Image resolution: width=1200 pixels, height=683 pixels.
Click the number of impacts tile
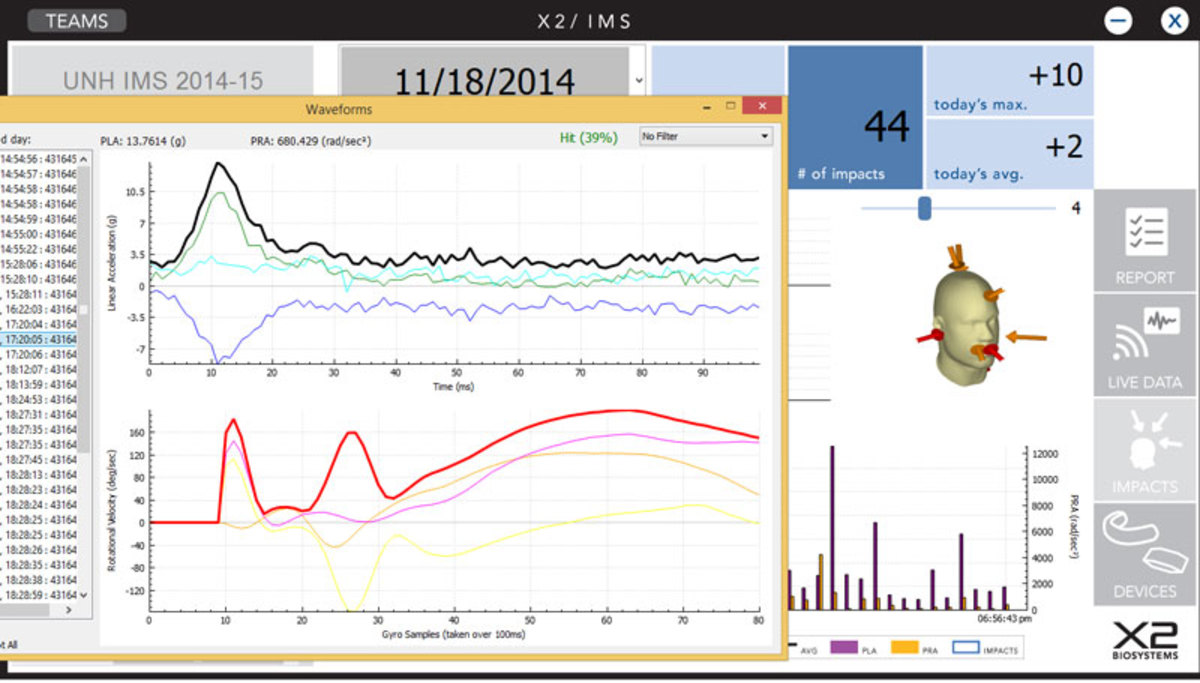pyautogui.click(x=855, y=117)
